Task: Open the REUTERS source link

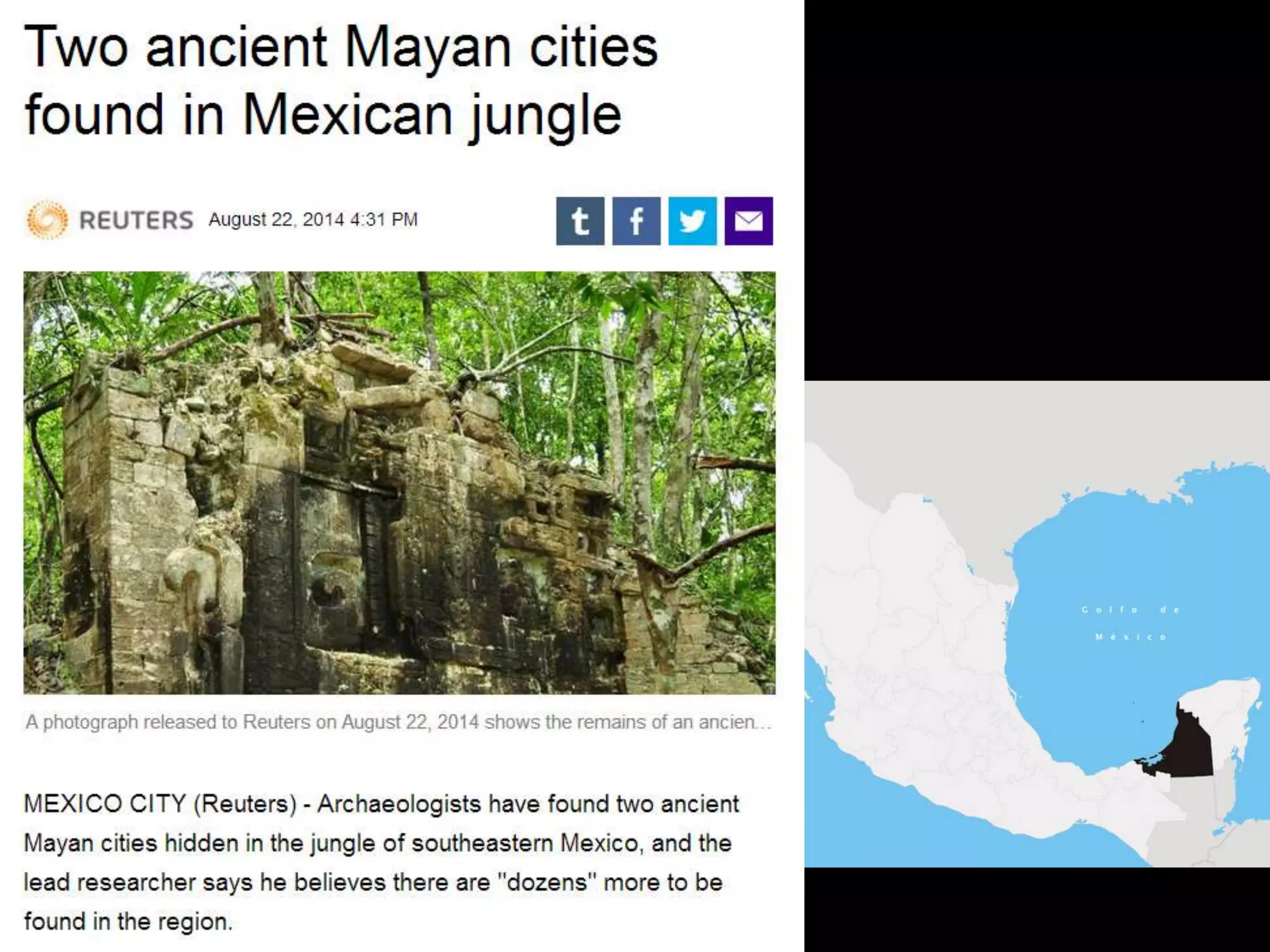Action: [x=136, y=220]
